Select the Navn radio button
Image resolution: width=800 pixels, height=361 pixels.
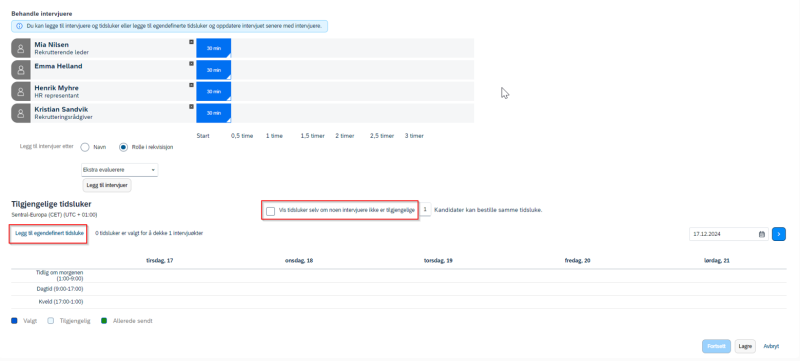point(85,147)
